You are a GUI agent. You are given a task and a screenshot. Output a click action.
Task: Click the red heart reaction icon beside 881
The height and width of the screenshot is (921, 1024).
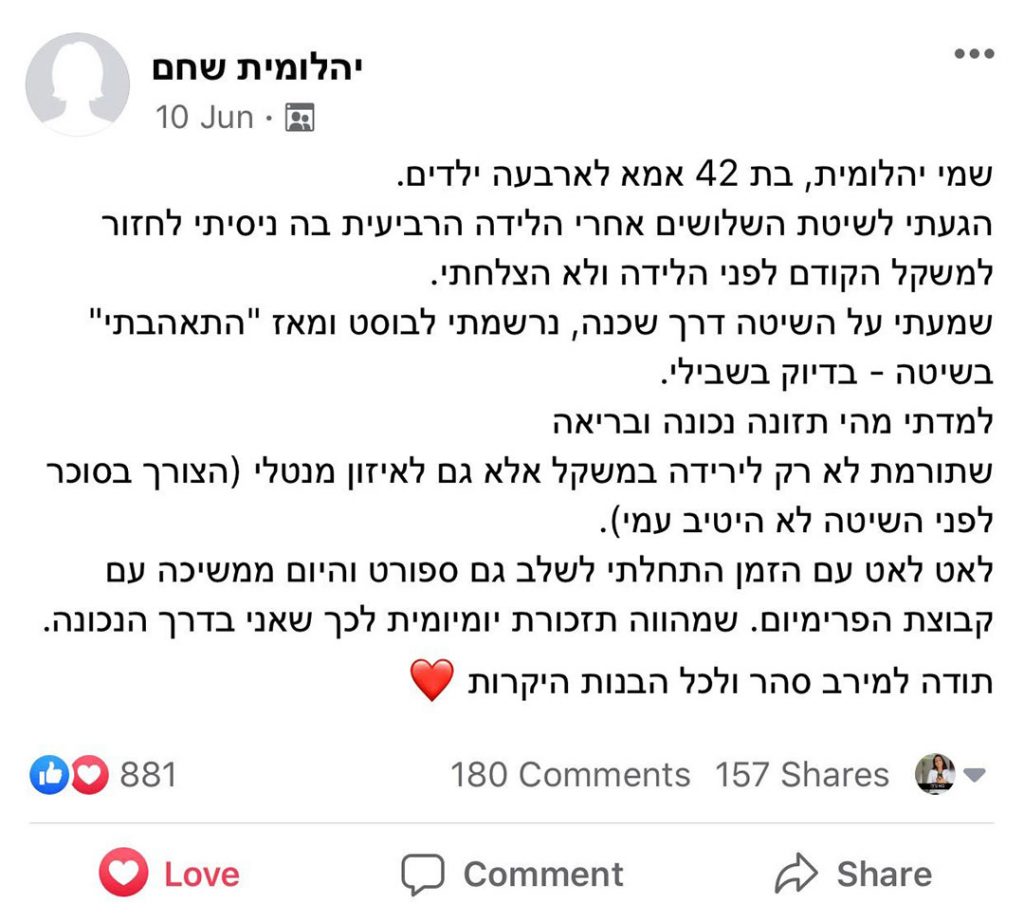coord(89,775)
